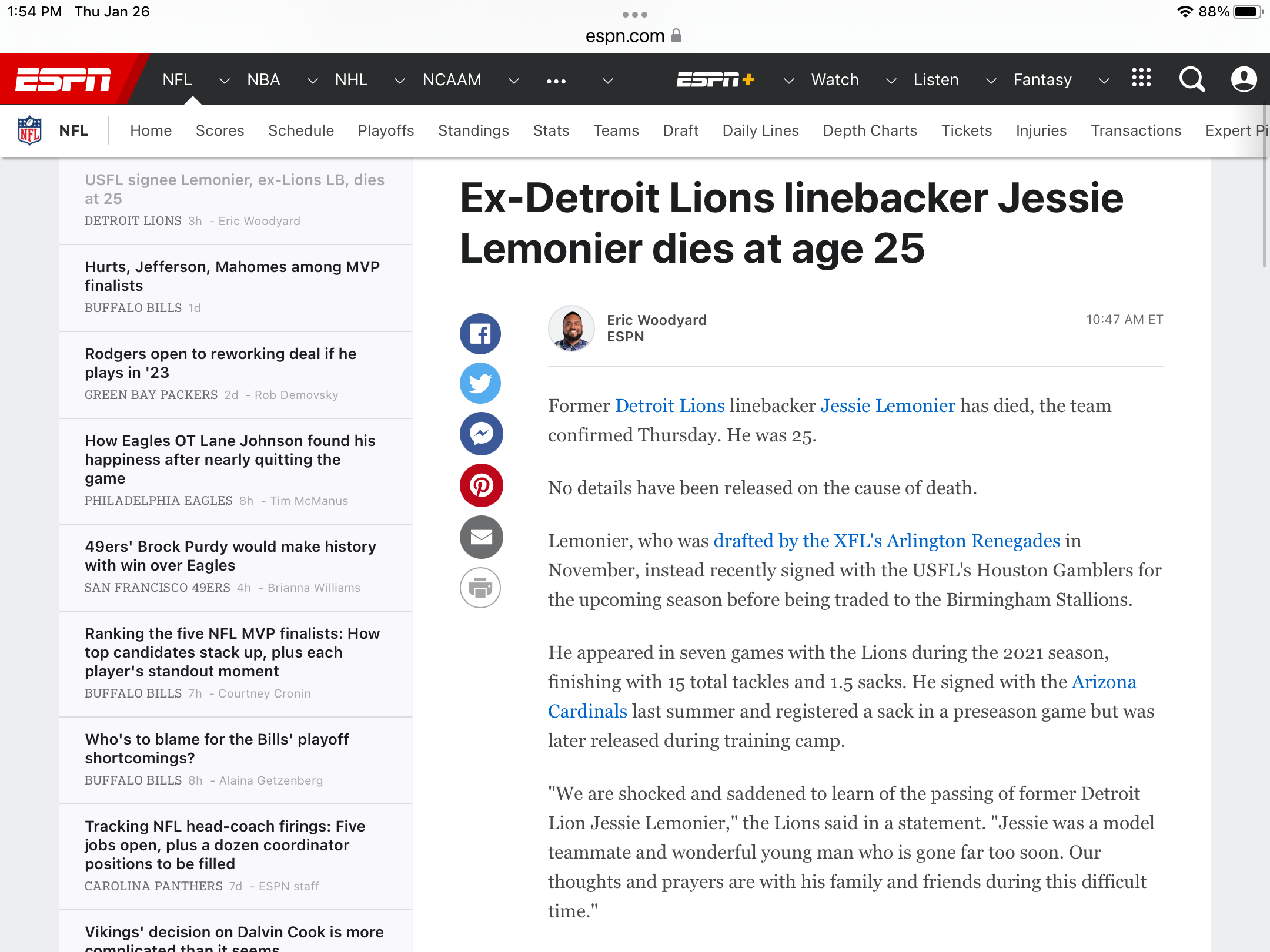1270x952 pixels.
Task: Open the ESPN+ logo link
Action: coord(715,79)
